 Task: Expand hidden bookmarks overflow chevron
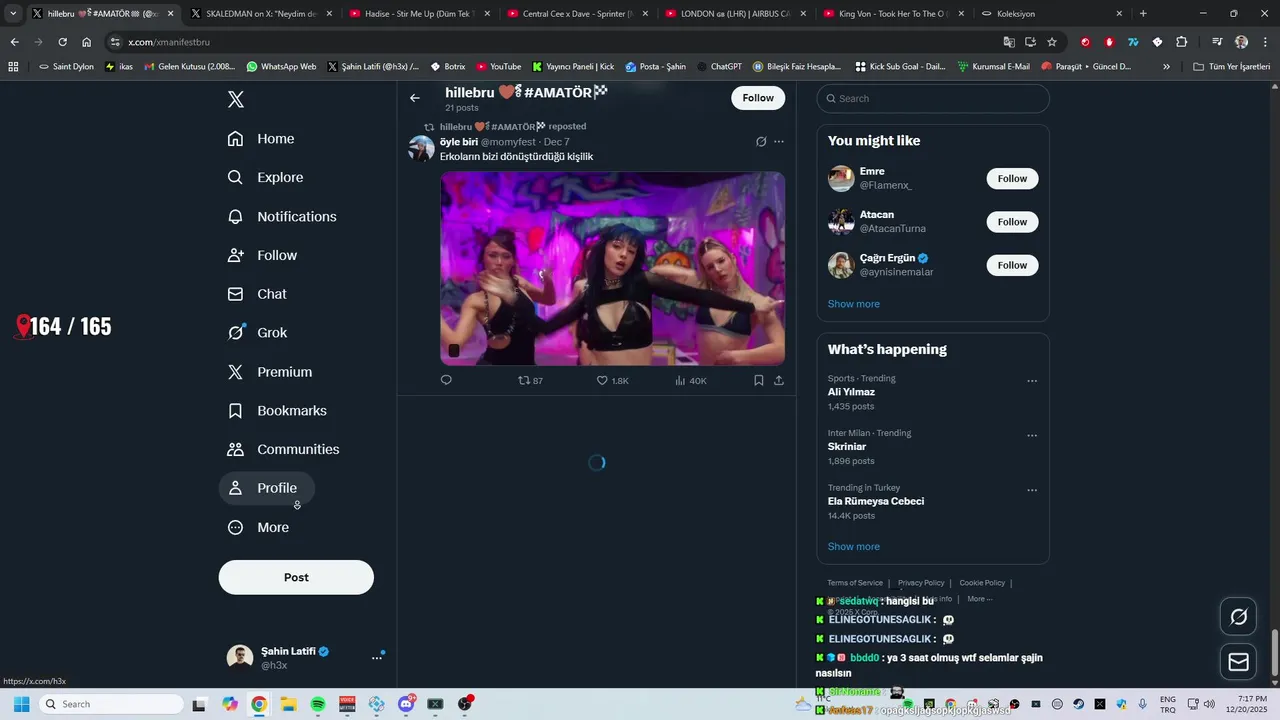tap(1166, 67)
